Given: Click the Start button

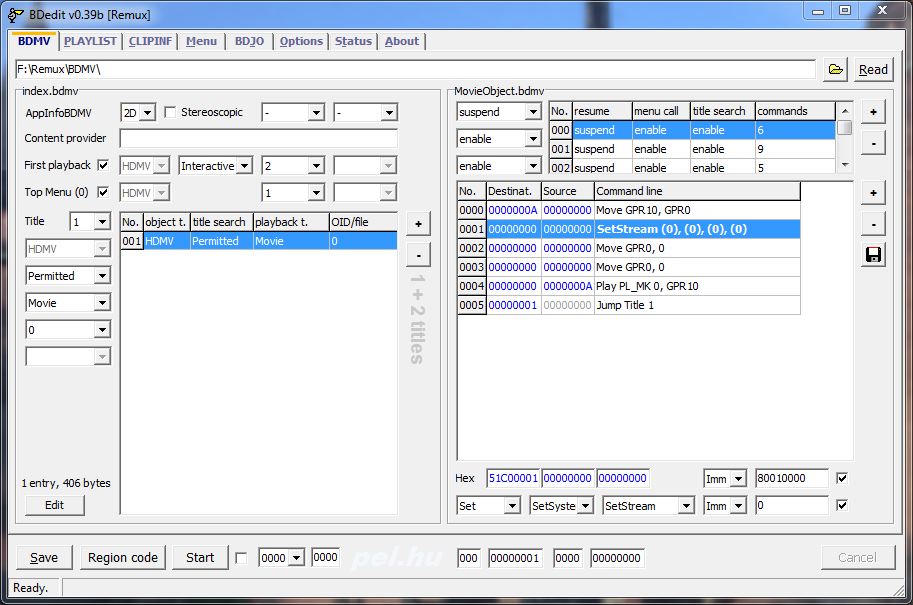Looking at the screenshot, I should pyautogui.click(x=200, y=558).
